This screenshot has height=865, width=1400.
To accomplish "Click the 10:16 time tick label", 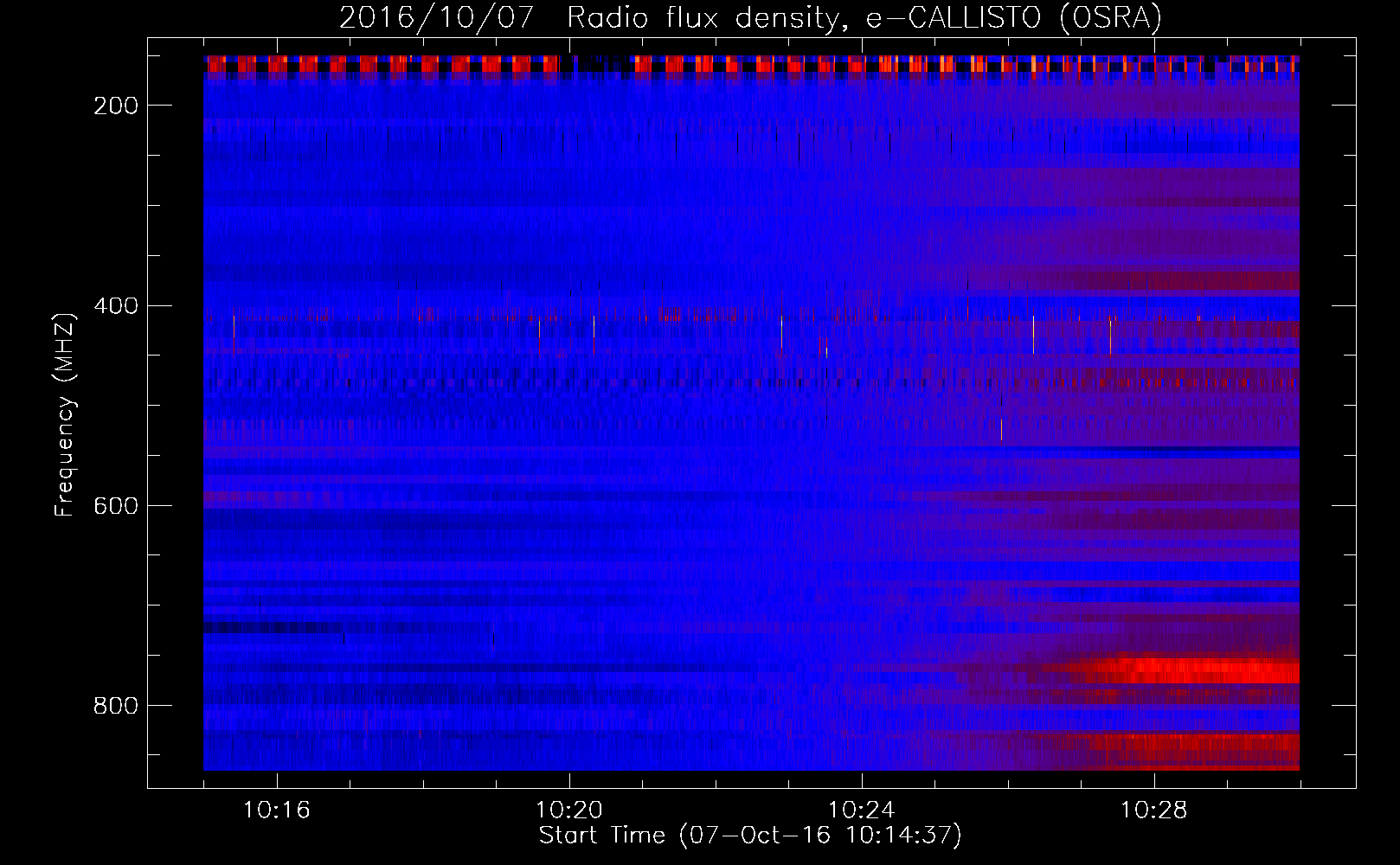I will tap(277, 811).
